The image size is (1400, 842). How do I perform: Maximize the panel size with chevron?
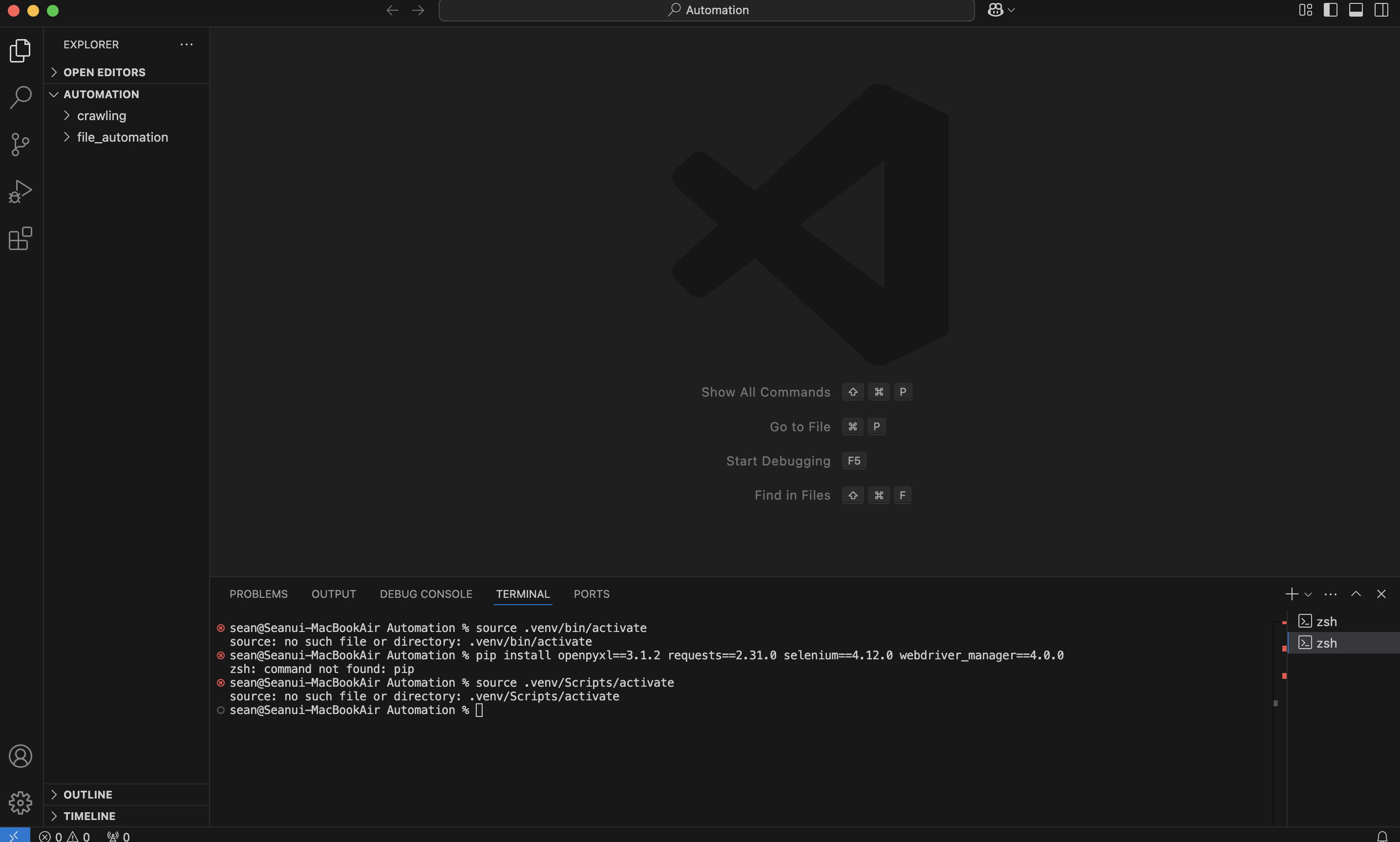(1356, 594)
